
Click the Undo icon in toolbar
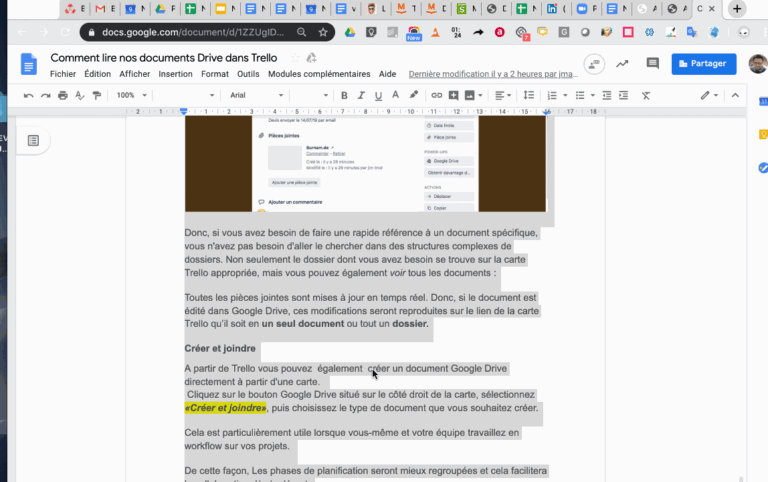click(28, 96)
